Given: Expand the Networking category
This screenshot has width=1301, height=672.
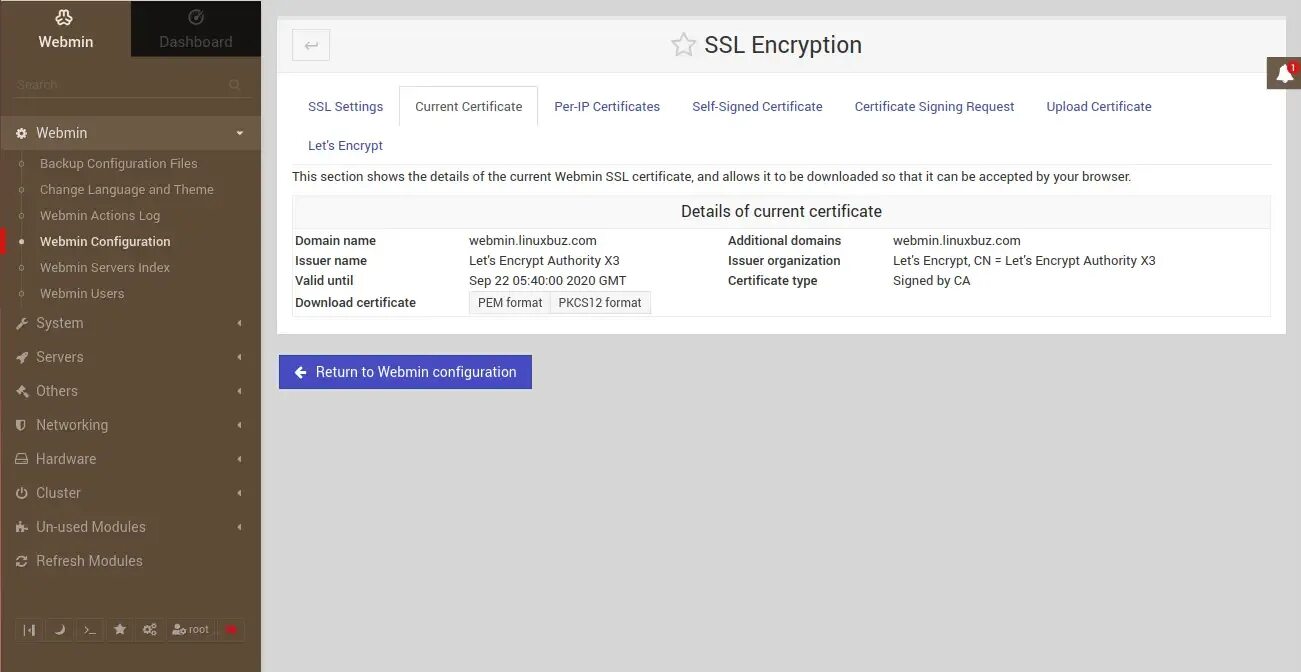Looking at the screenshot, I should (x=130, y=425).
